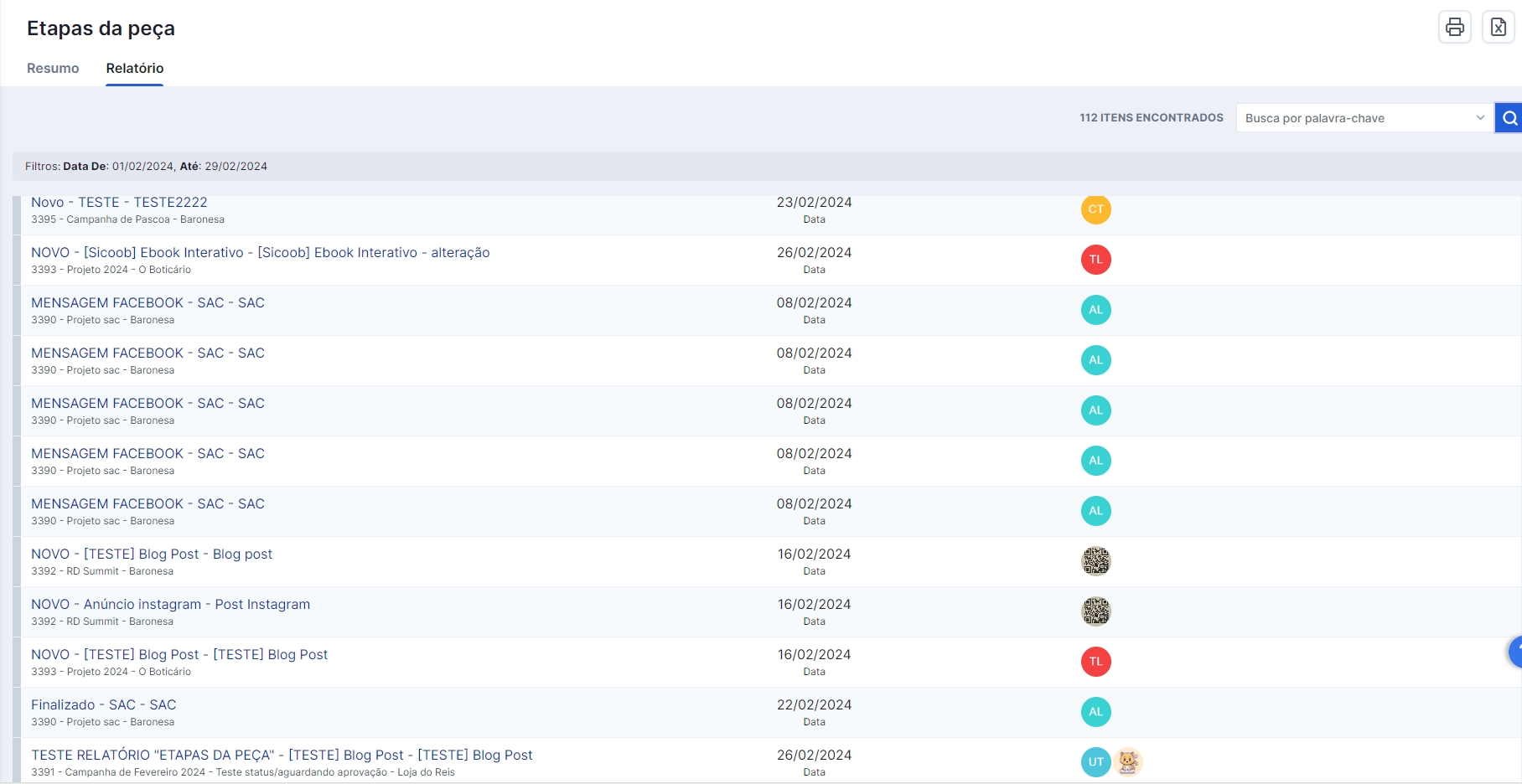Click TL avatar on 16/02/2024 Blog Post row
1522x784 pixels.
[x=1096, y=662]
